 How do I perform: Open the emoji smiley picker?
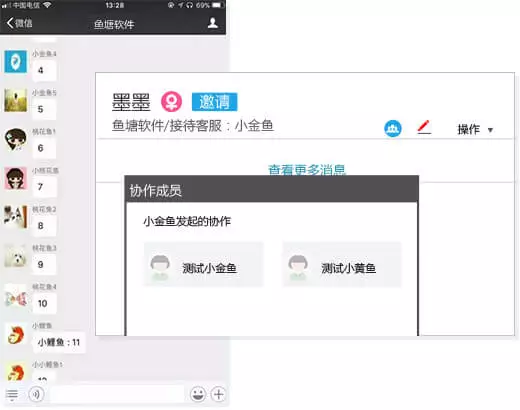pyautogui.click(x=198, y=394)
